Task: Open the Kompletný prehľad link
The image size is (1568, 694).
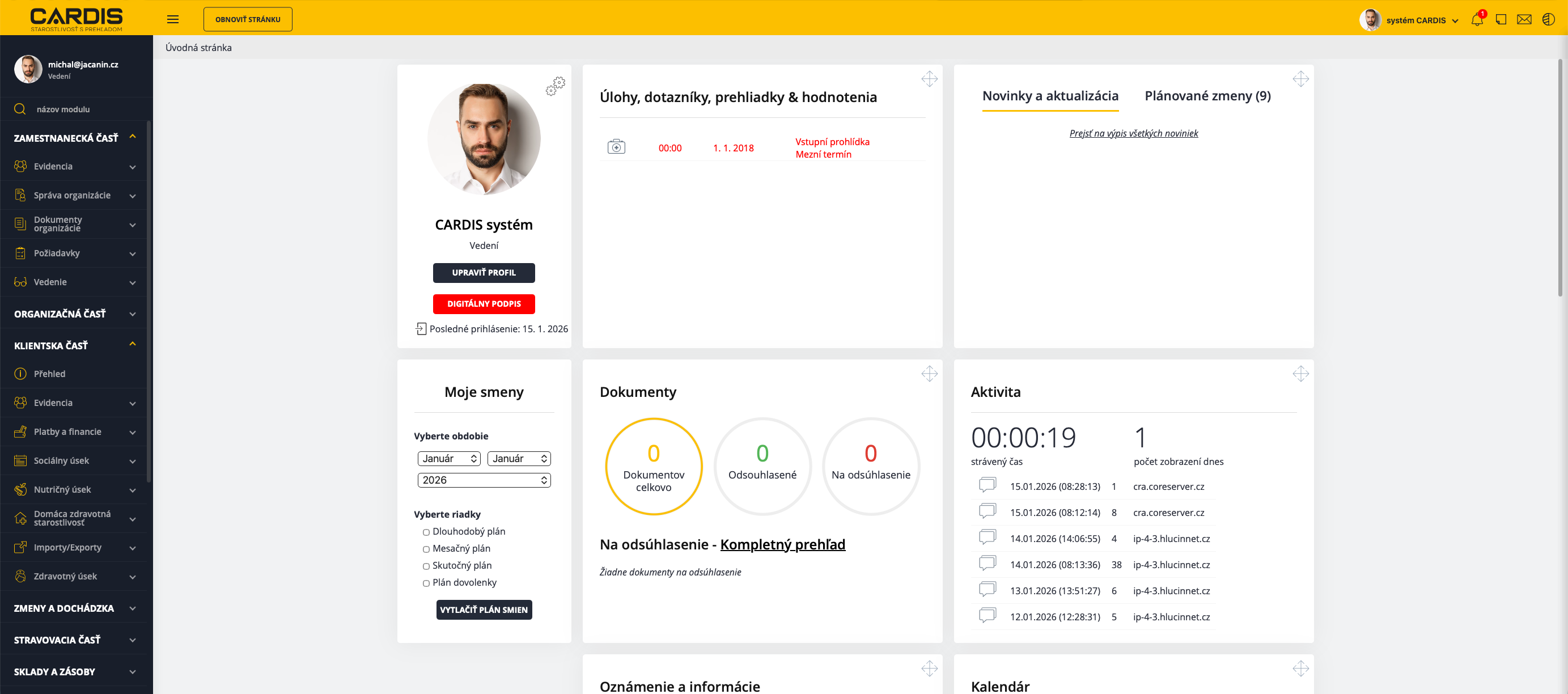Action: (782, 544)
